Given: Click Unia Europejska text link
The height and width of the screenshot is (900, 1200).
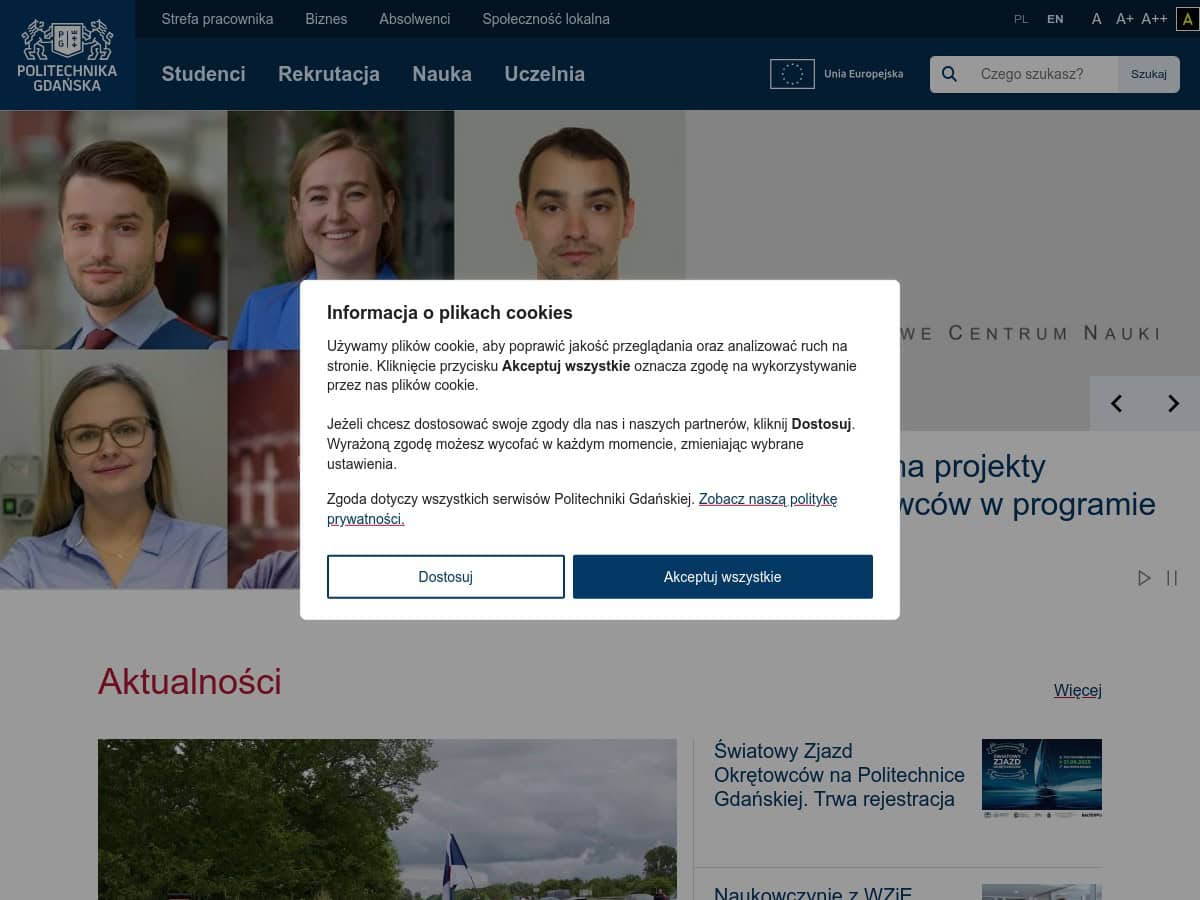Looking at the screenshot, I should point(864,74).
